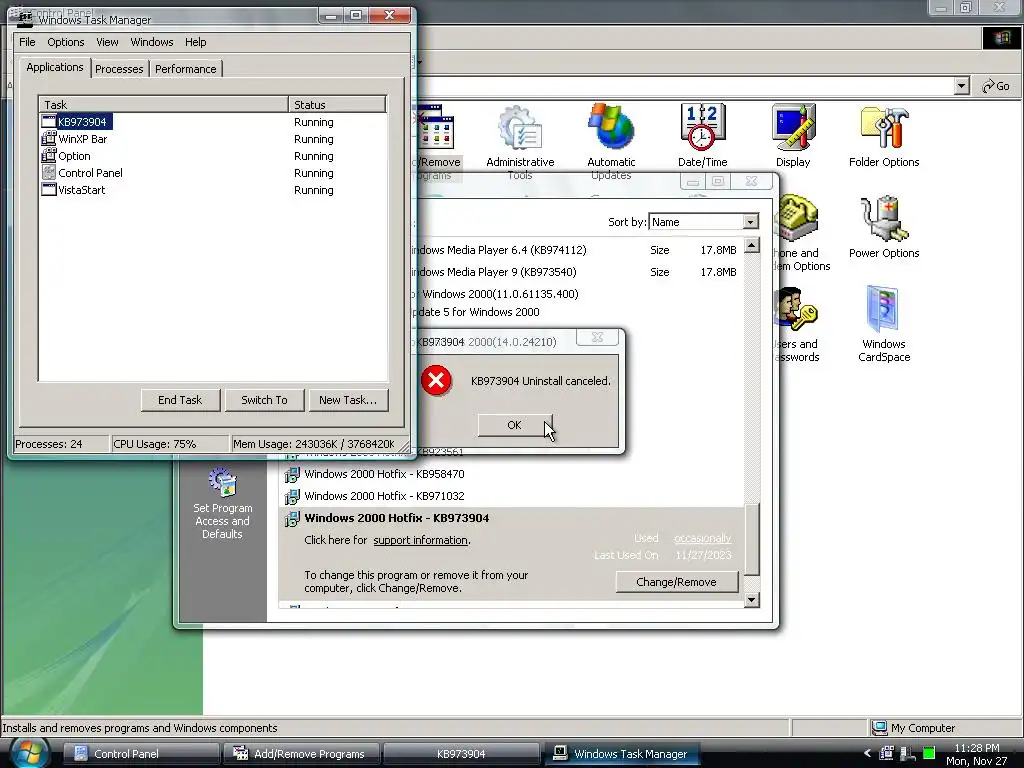Viewport: 1024px width, 768px height.
Task: Click the Status column header
Action: [337, 104]
